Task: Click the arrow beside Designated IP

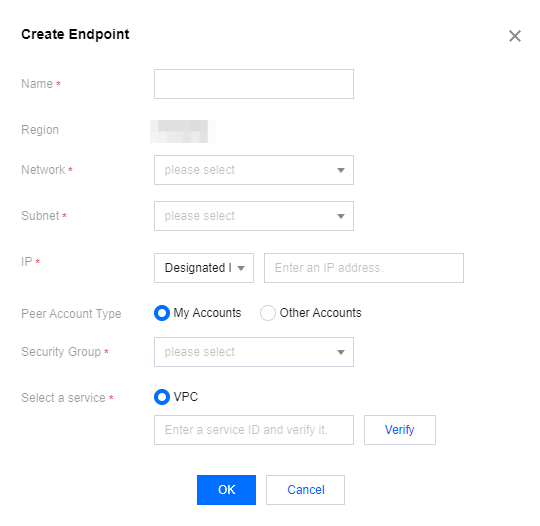Action: pos(241,268)
